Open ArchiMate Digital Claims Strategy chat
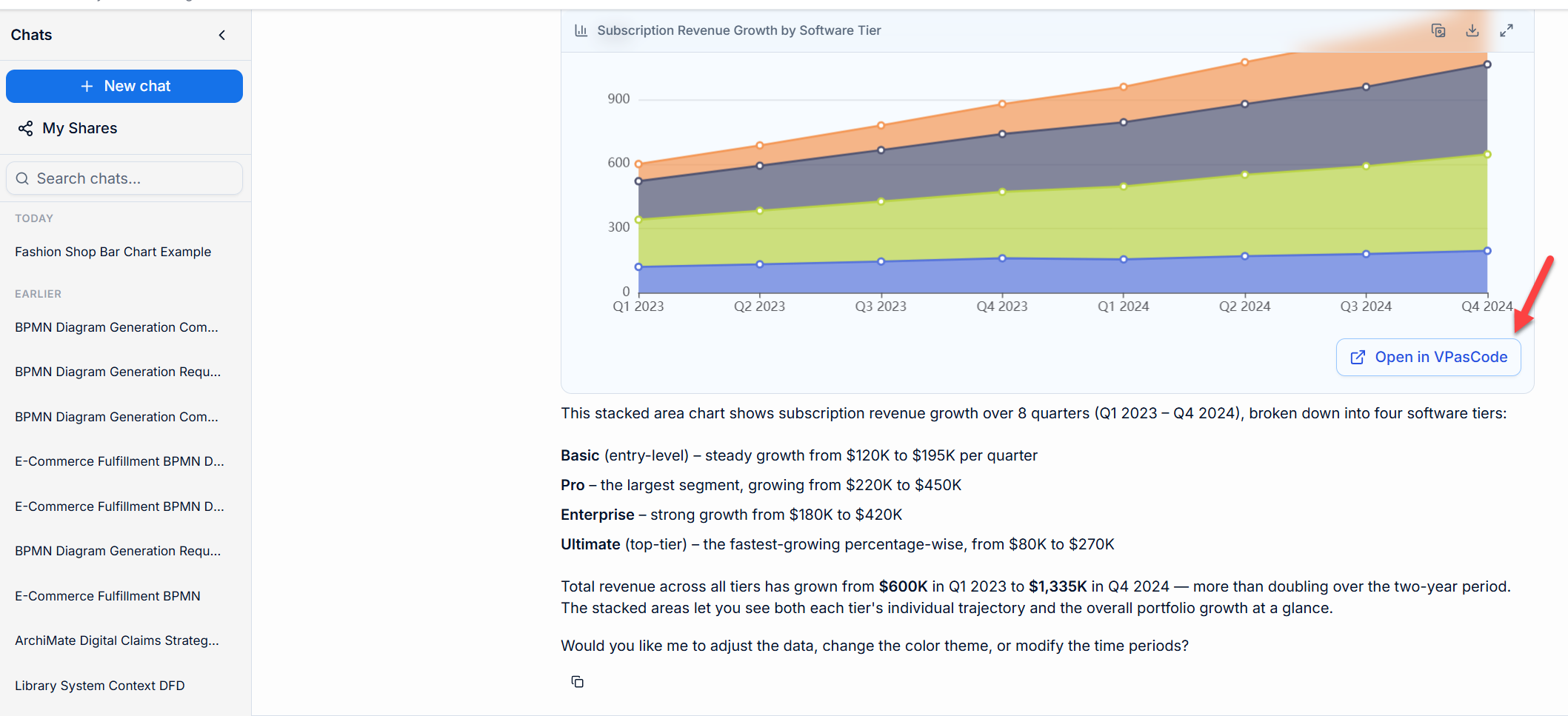The image size is (1568, 716). pyautogui.click(x=117, y=640)
